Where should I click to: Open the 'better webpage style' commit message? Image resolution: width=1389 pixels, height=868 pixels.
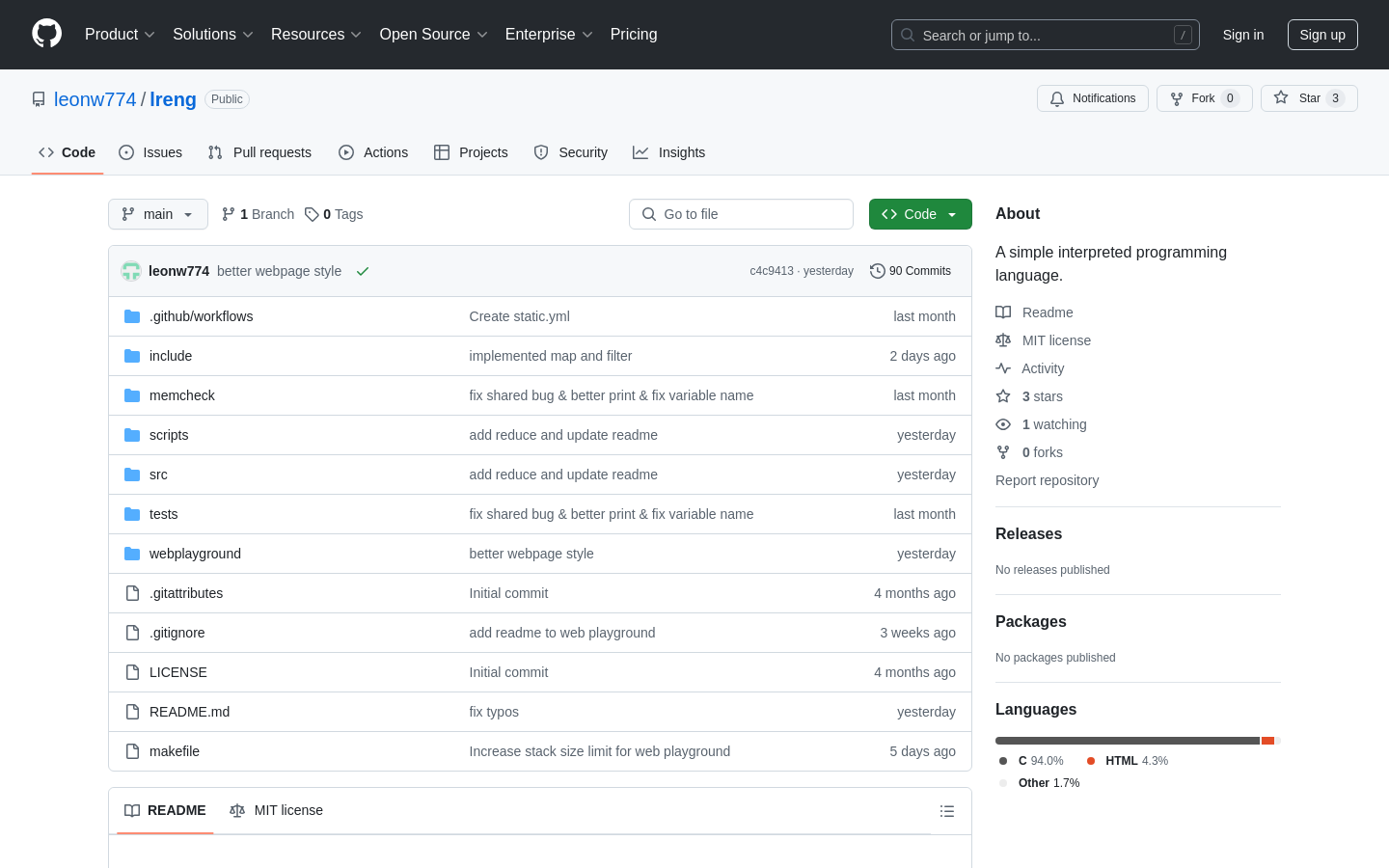click(x=279, y=271)
